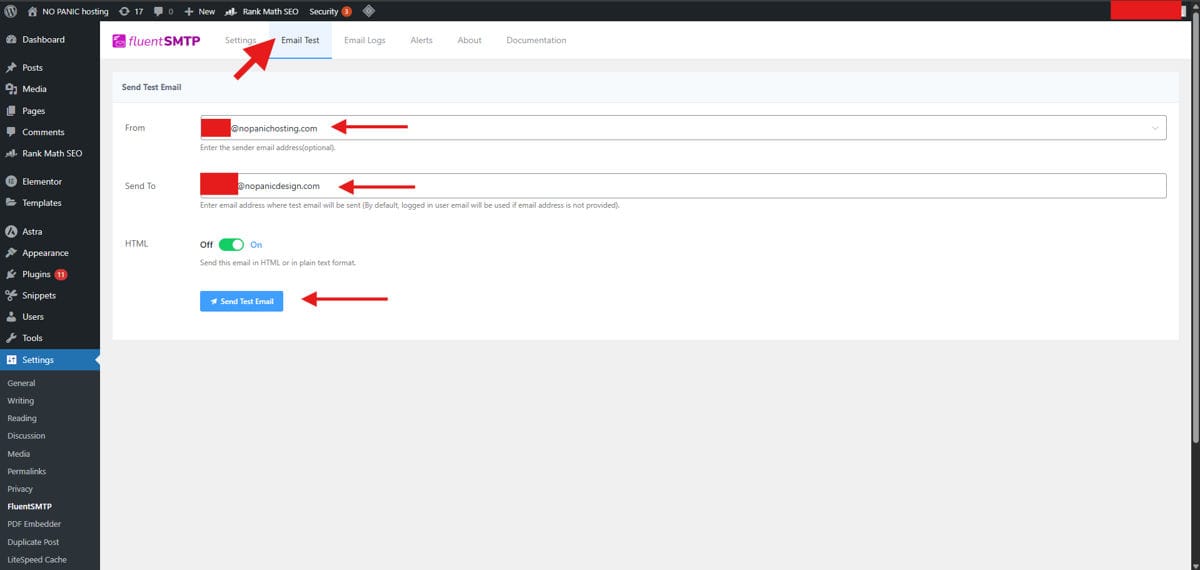Click the Send To email input field
The width and height of the screenshot is (1200, 570).
click(683, 186)
